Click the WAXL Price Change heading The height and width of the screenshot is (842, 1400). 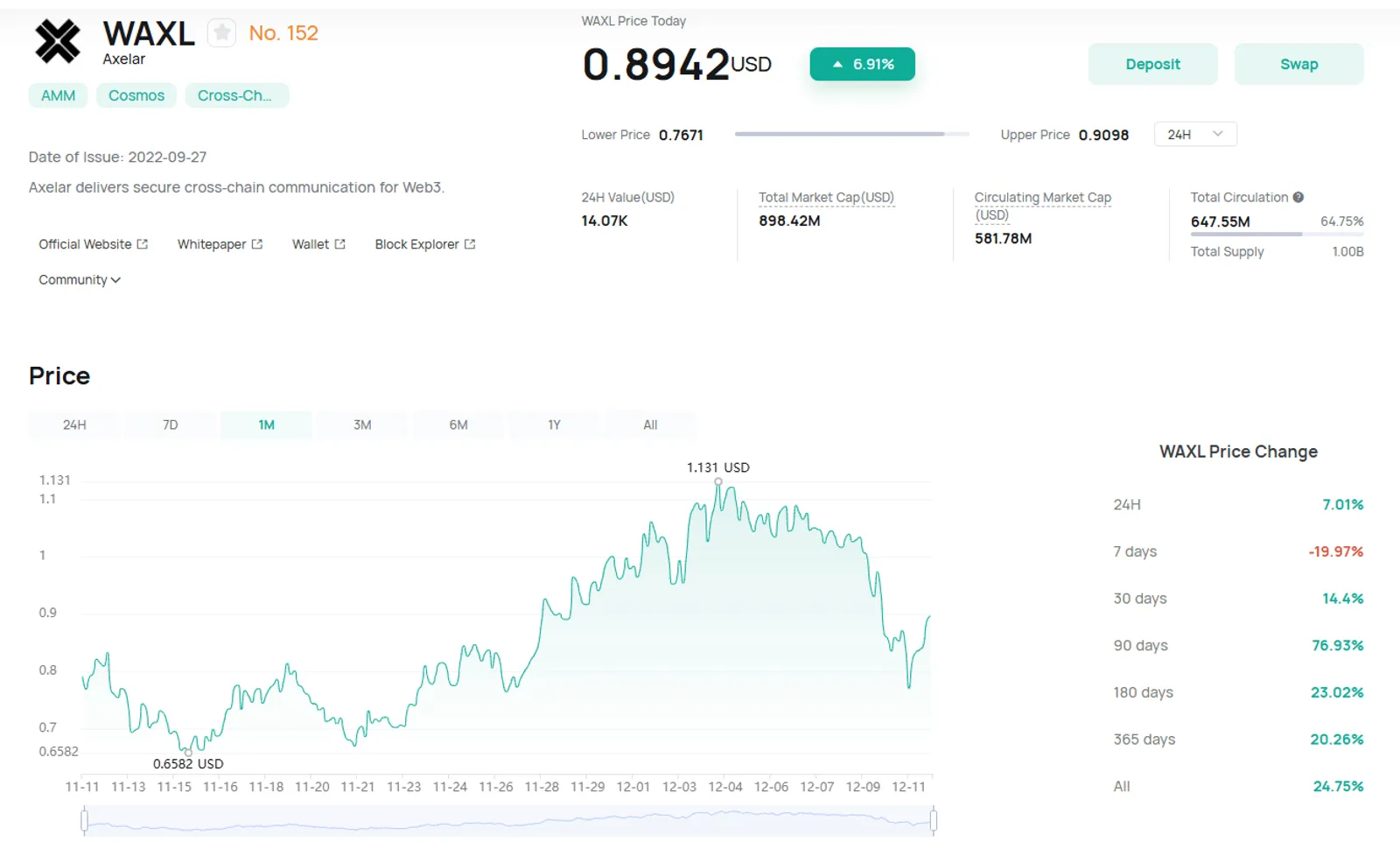pos(1238,452)
